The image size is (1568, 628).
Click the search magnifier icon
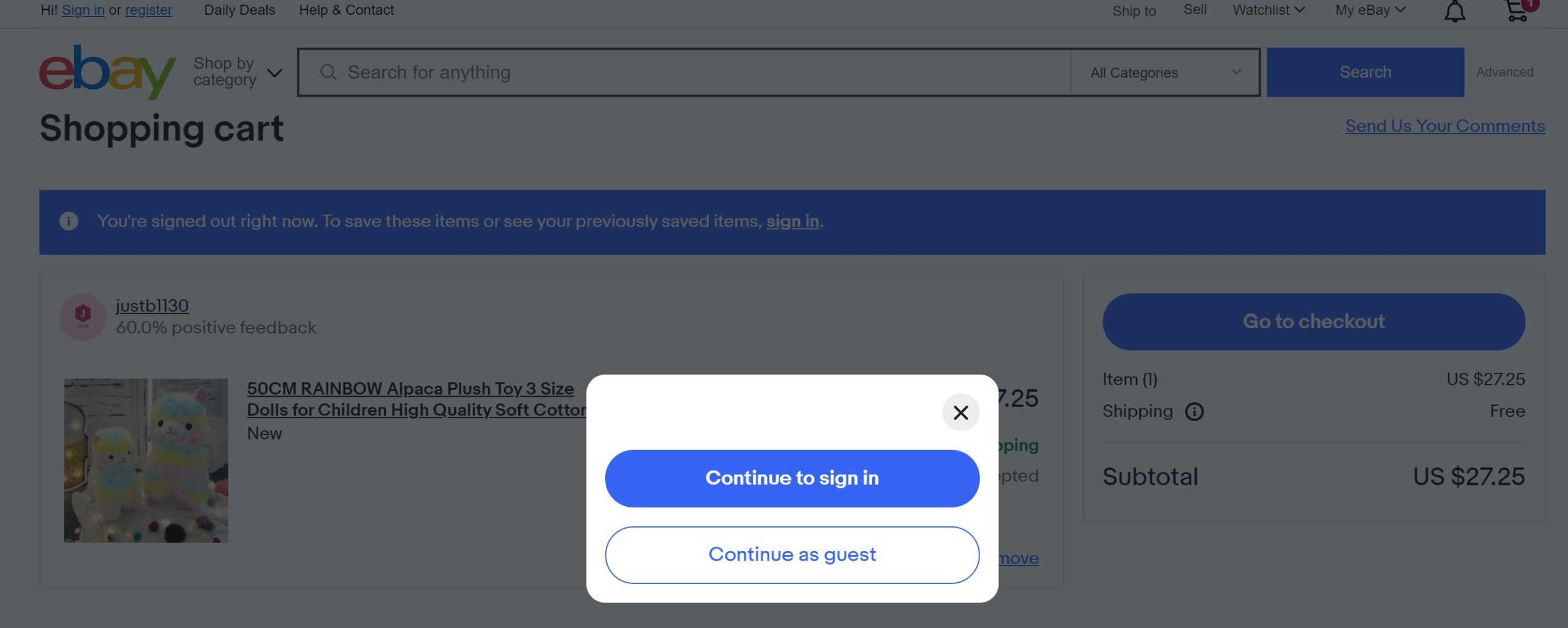(328, 72)
